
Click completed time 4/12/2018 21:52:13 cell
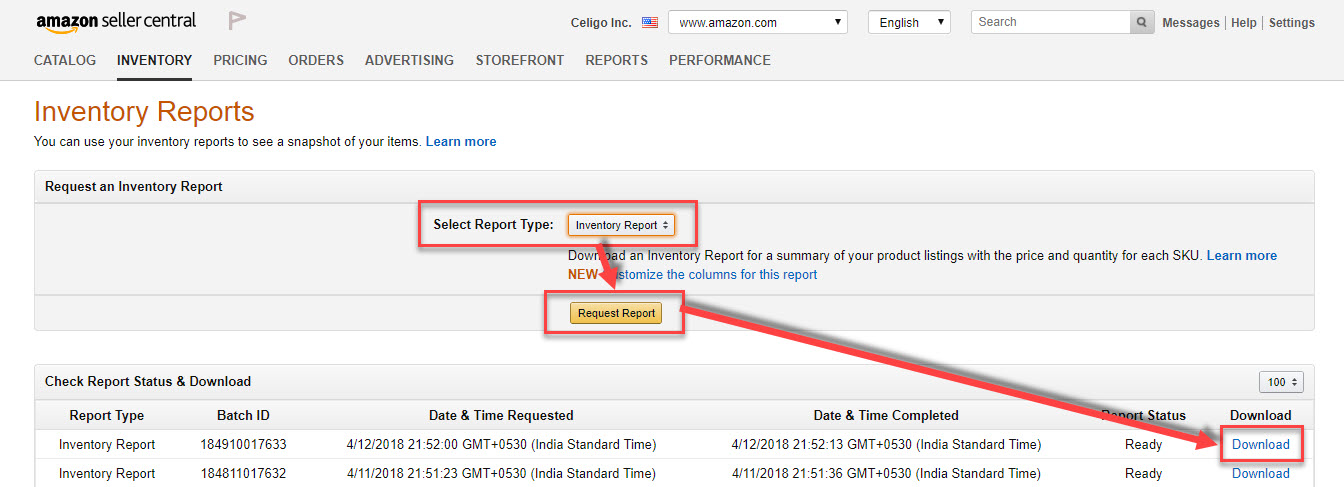886,444
